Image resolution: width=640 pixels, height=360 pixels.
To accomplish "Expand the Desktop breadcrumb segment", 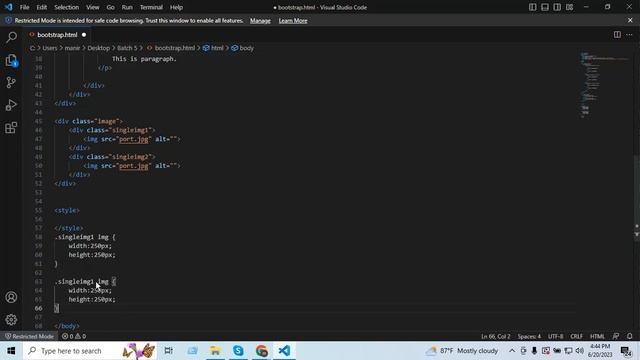I will click(98, 48).
